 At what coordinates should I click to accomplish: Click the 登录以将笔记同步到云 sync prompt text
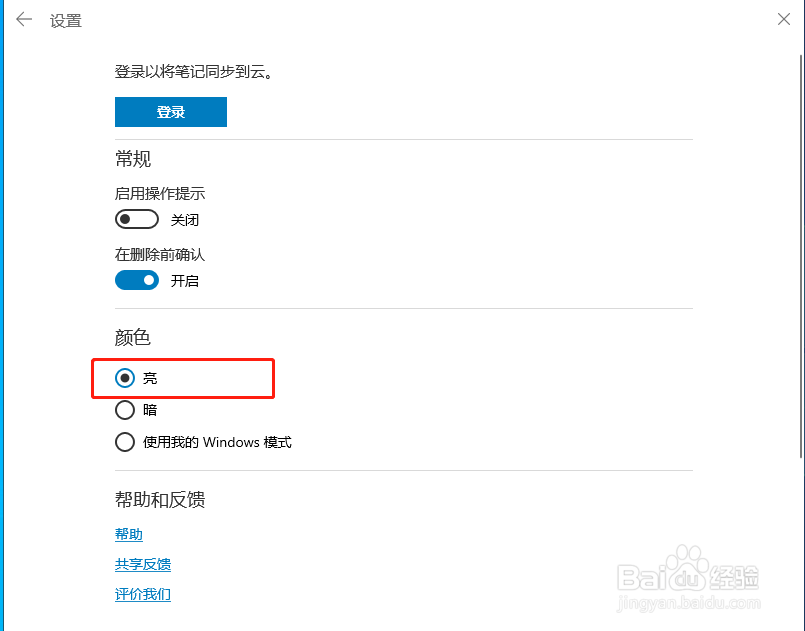tap(193, 72)
